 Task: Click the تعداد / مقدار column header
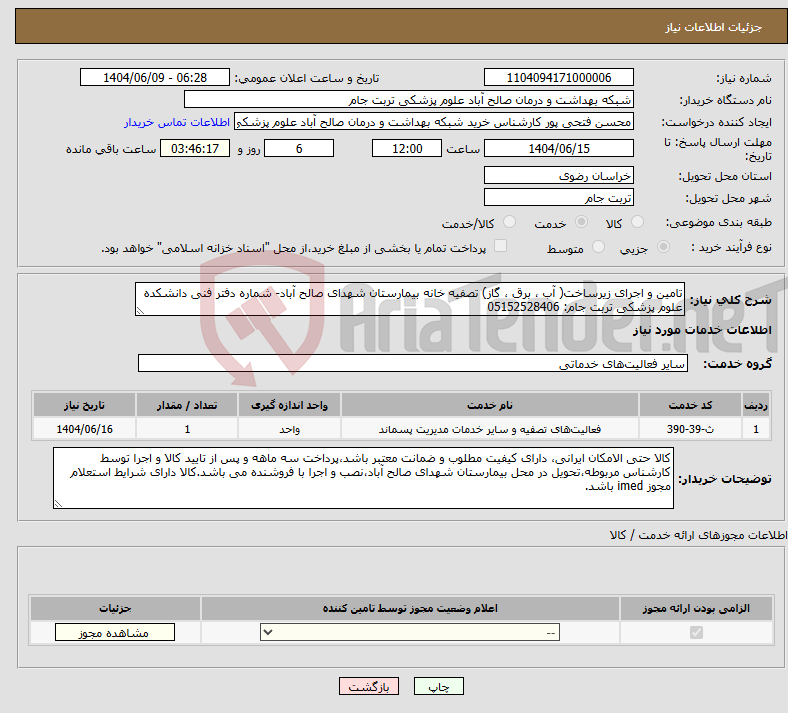187,405
